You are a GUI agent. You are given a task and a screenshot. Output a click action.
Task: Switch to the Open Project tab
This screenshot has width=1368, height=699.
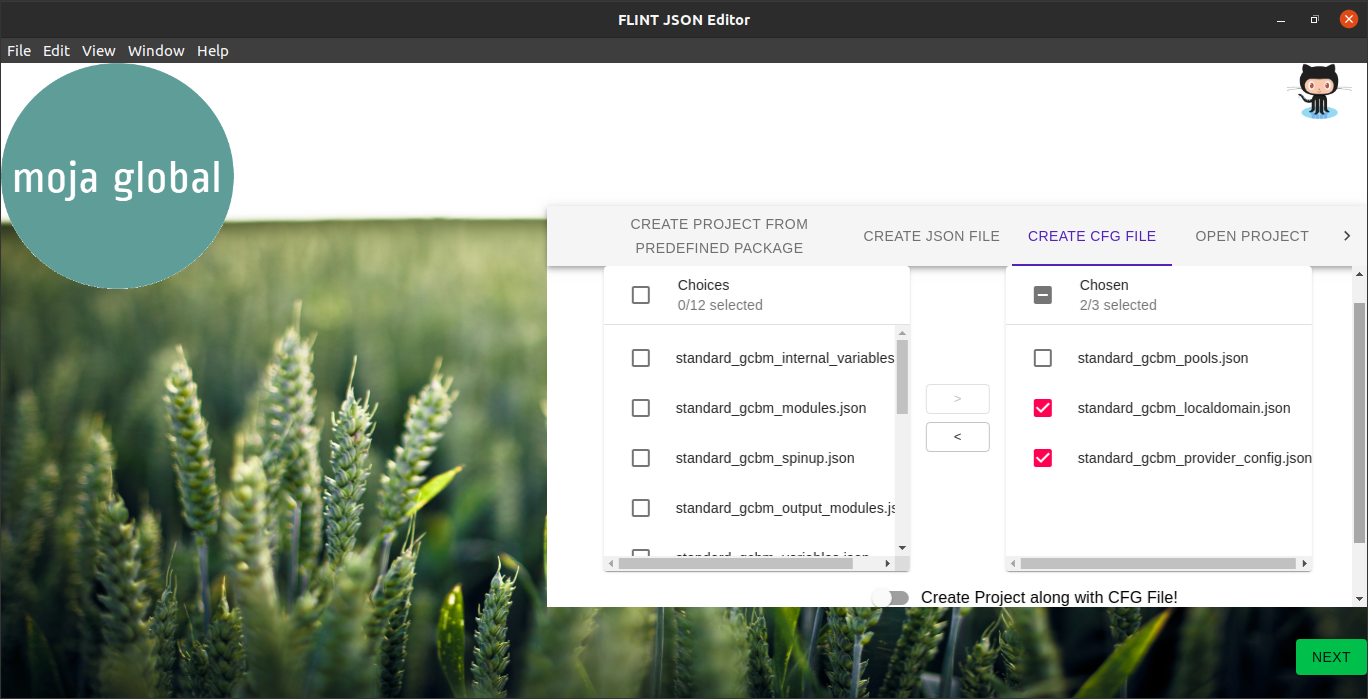1252,236
